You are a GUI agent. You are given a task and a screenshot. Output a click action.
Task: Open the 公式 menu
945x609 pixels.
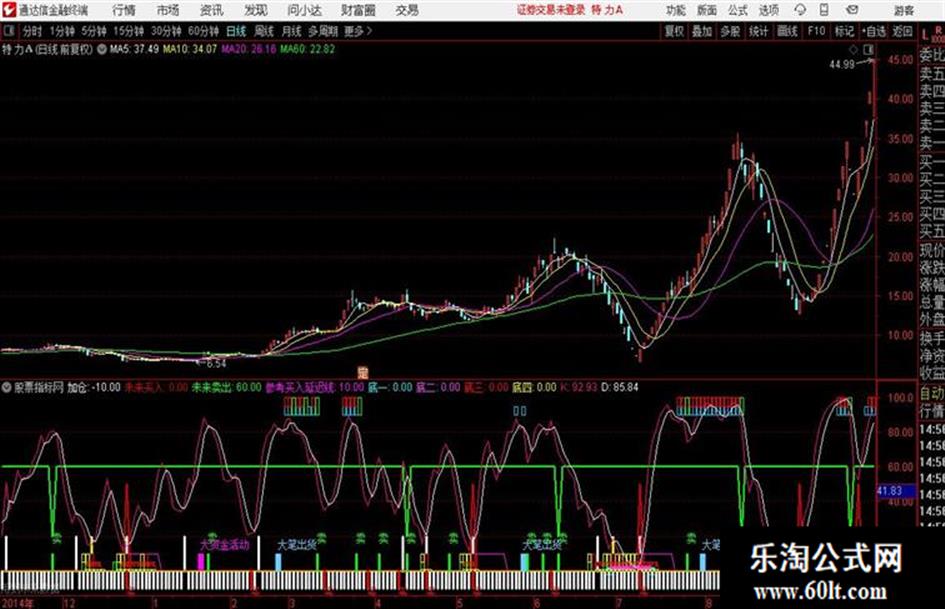pyautogui.click(x=738, y=10)
